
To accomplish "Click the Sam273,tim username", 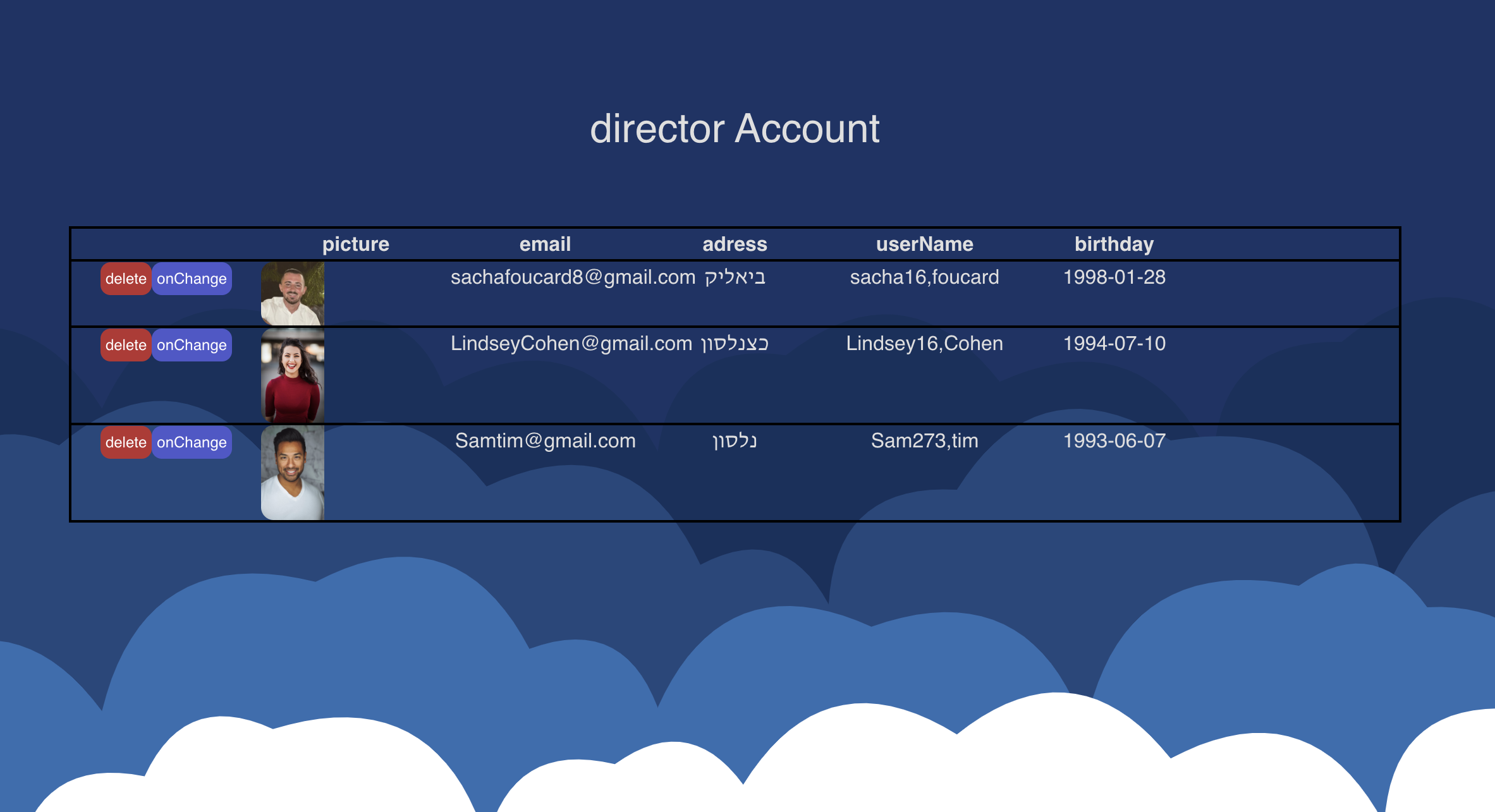I will (924, 441).
